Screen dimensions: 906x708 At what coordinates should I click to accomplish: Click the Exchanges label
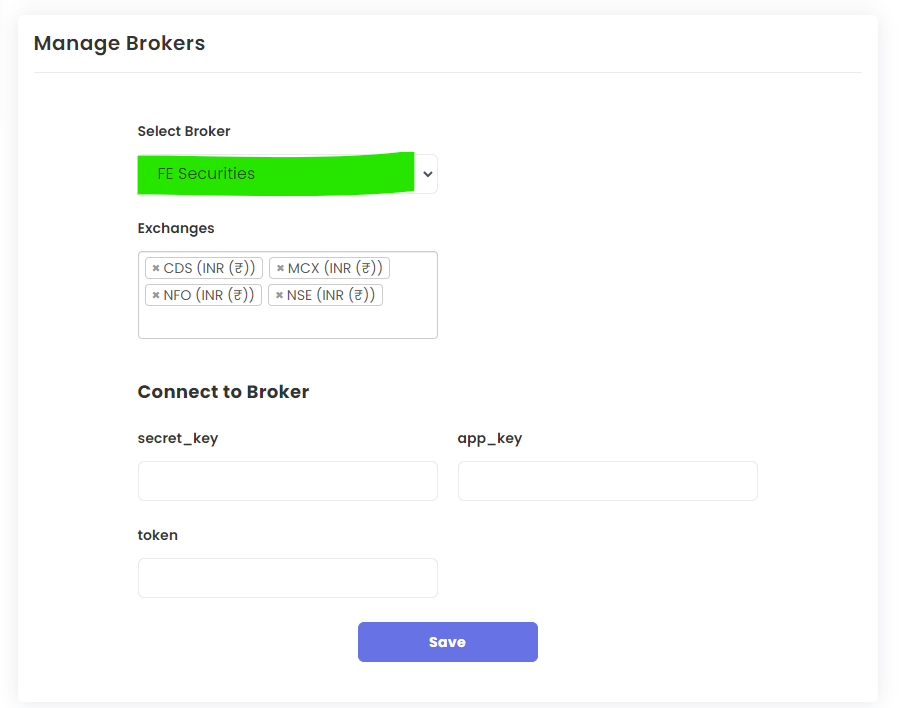(x=176, y=228)
